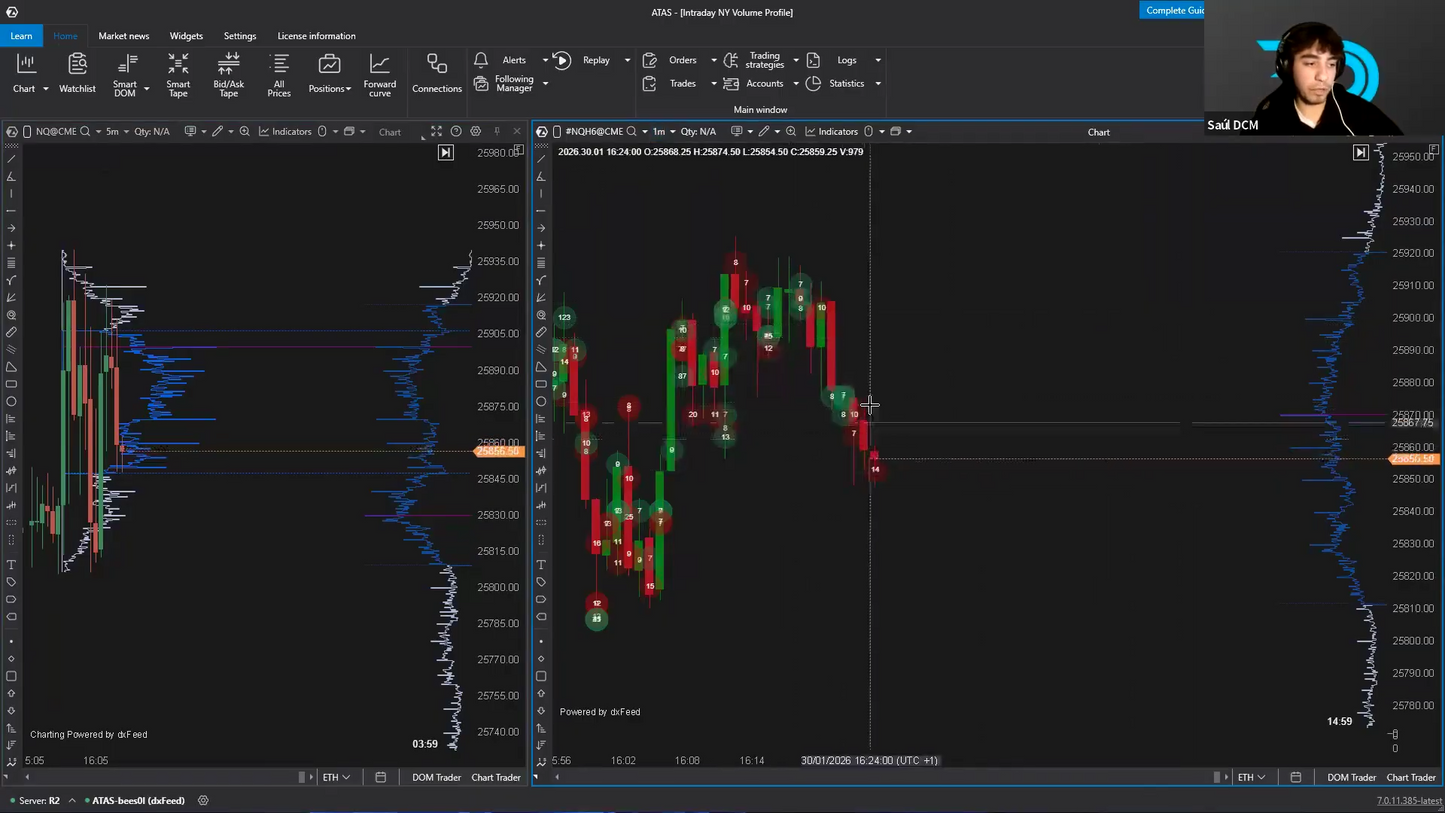Image resolution: width=1445 pixels, height=813 pixels.
Task: Toggle magnet snap mode in drawing toolbar
Action: coord(12,314)
